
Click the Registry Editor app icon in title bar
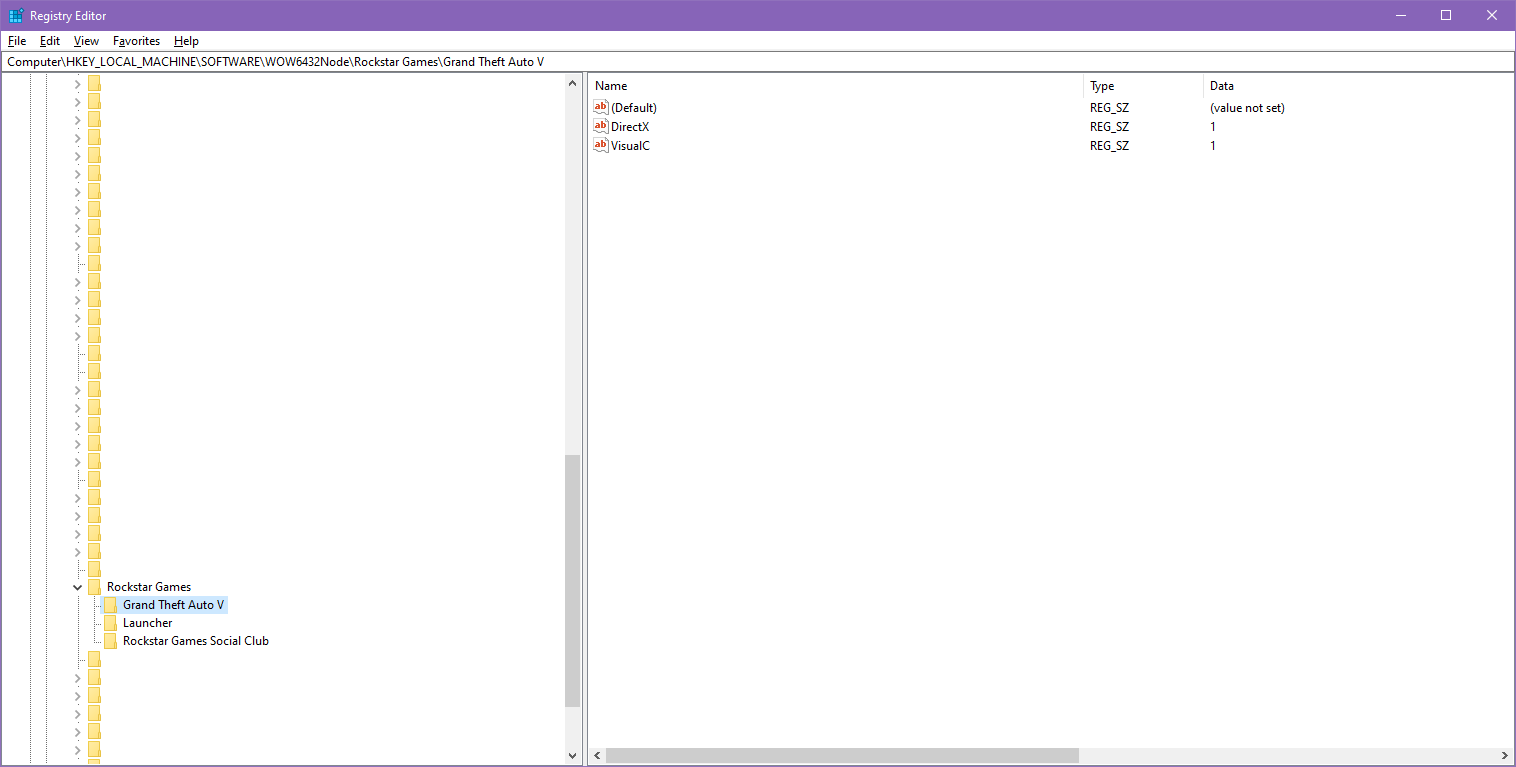click(16, 16)
